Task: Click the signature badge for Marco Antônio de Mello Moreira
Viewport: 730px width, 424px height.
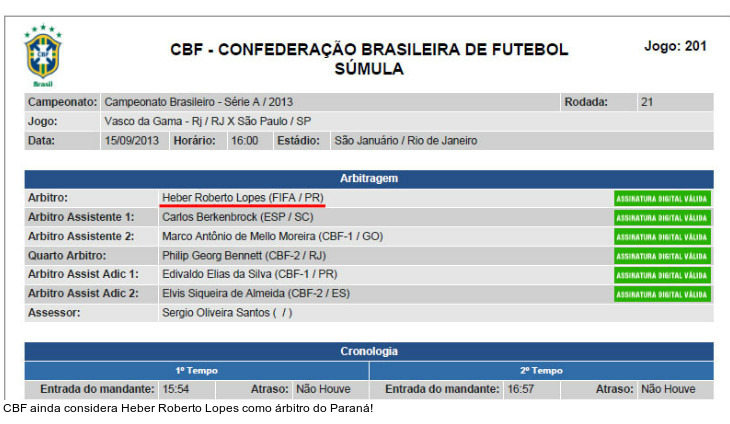Action: 662,237
